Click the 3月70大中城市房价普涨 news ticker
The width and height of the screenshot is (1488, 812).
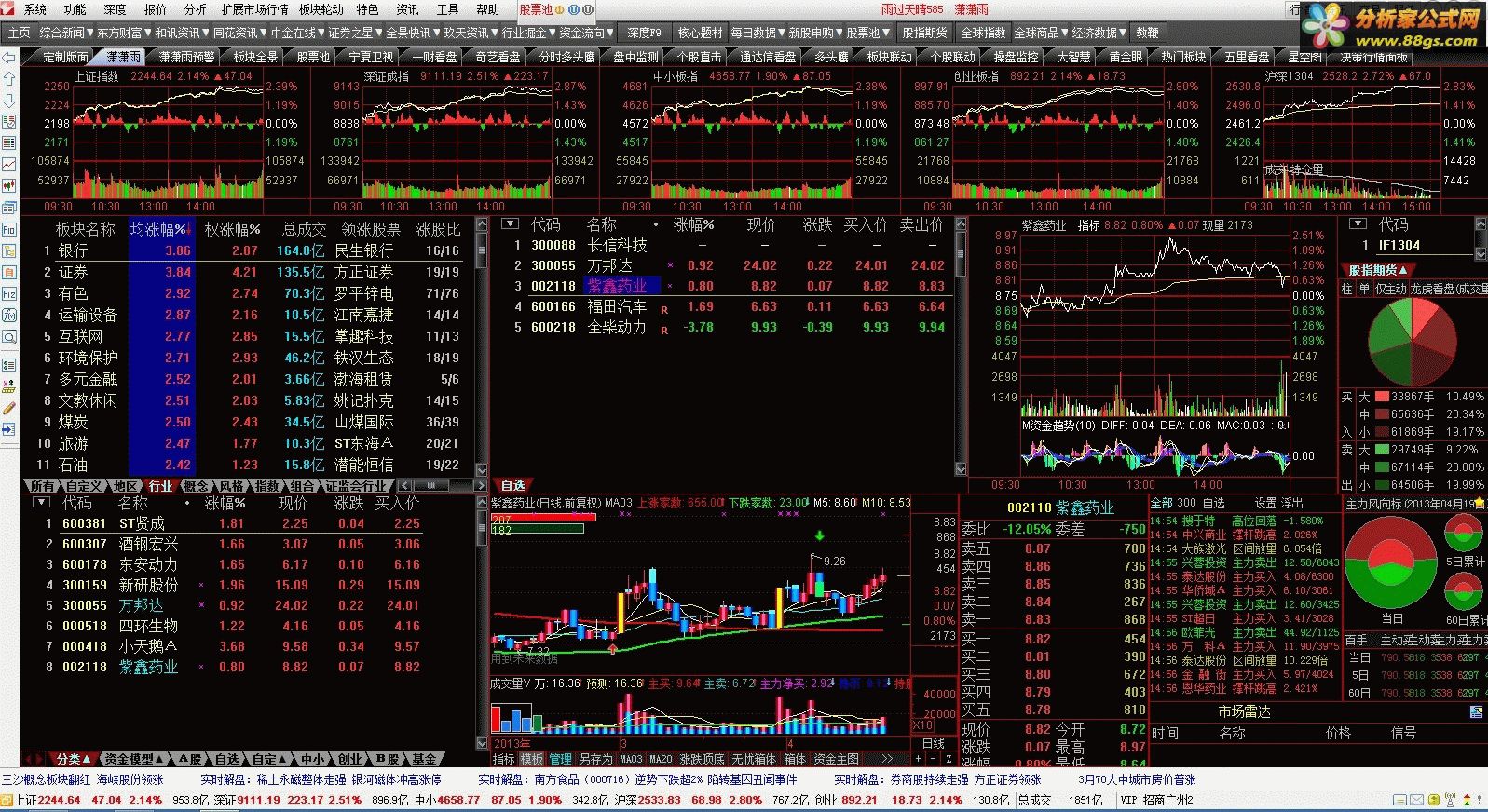(1137, 779)
